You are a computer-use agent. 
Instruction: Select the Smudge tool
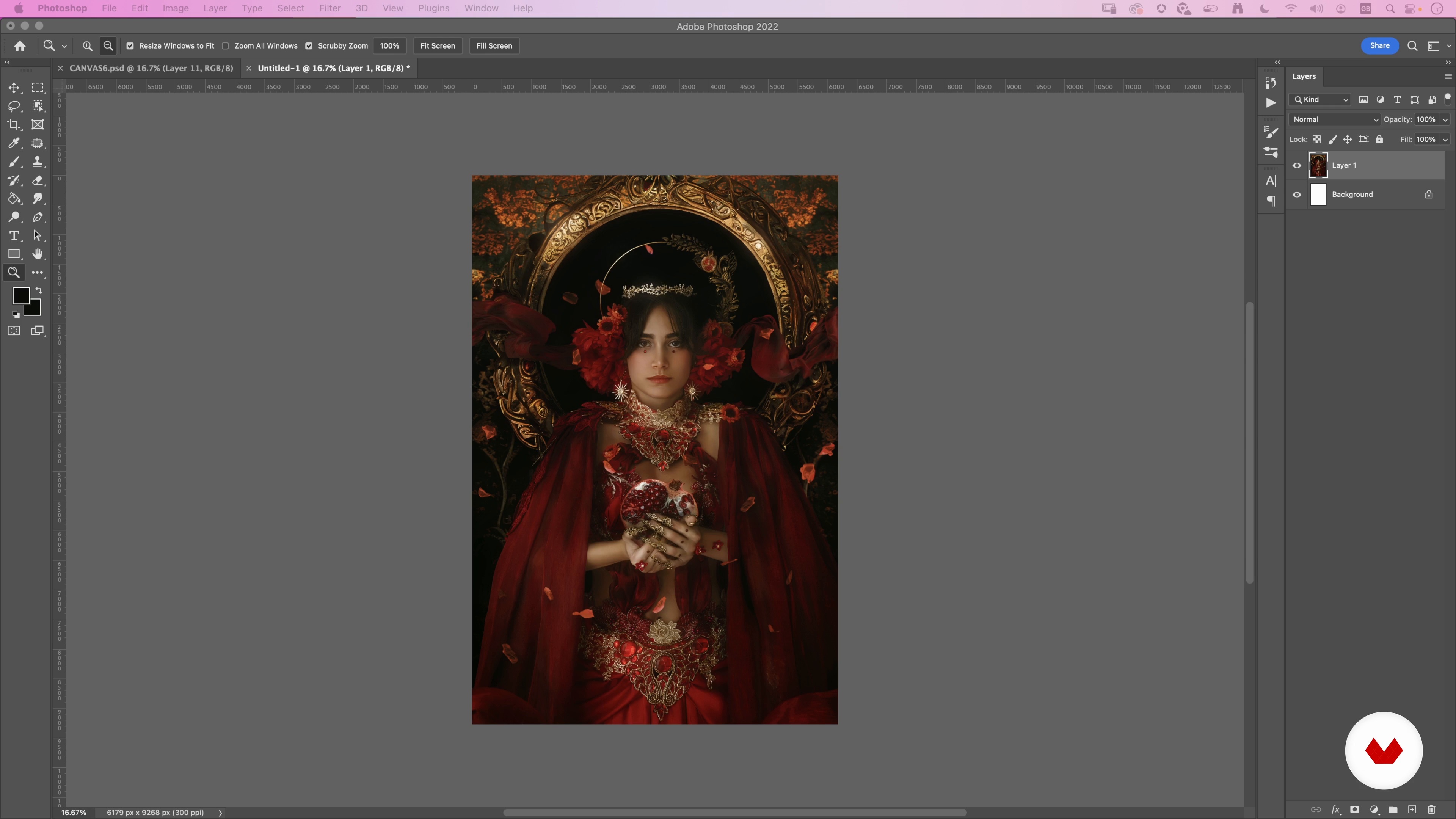37,198
